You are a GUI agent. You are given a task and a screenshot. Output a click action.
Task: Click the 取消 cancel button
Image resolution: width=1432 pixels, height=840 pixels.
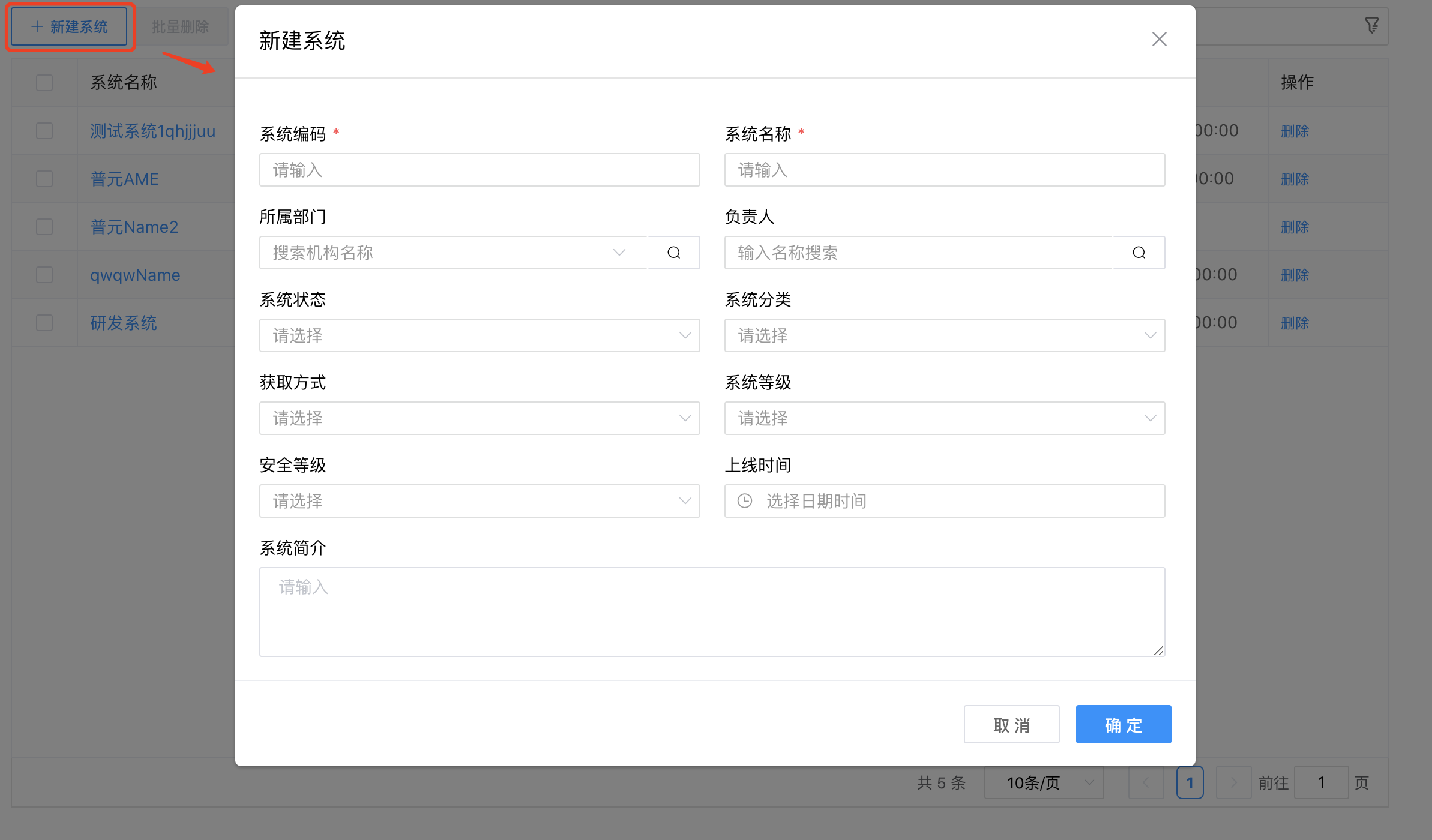[1011, 724]
